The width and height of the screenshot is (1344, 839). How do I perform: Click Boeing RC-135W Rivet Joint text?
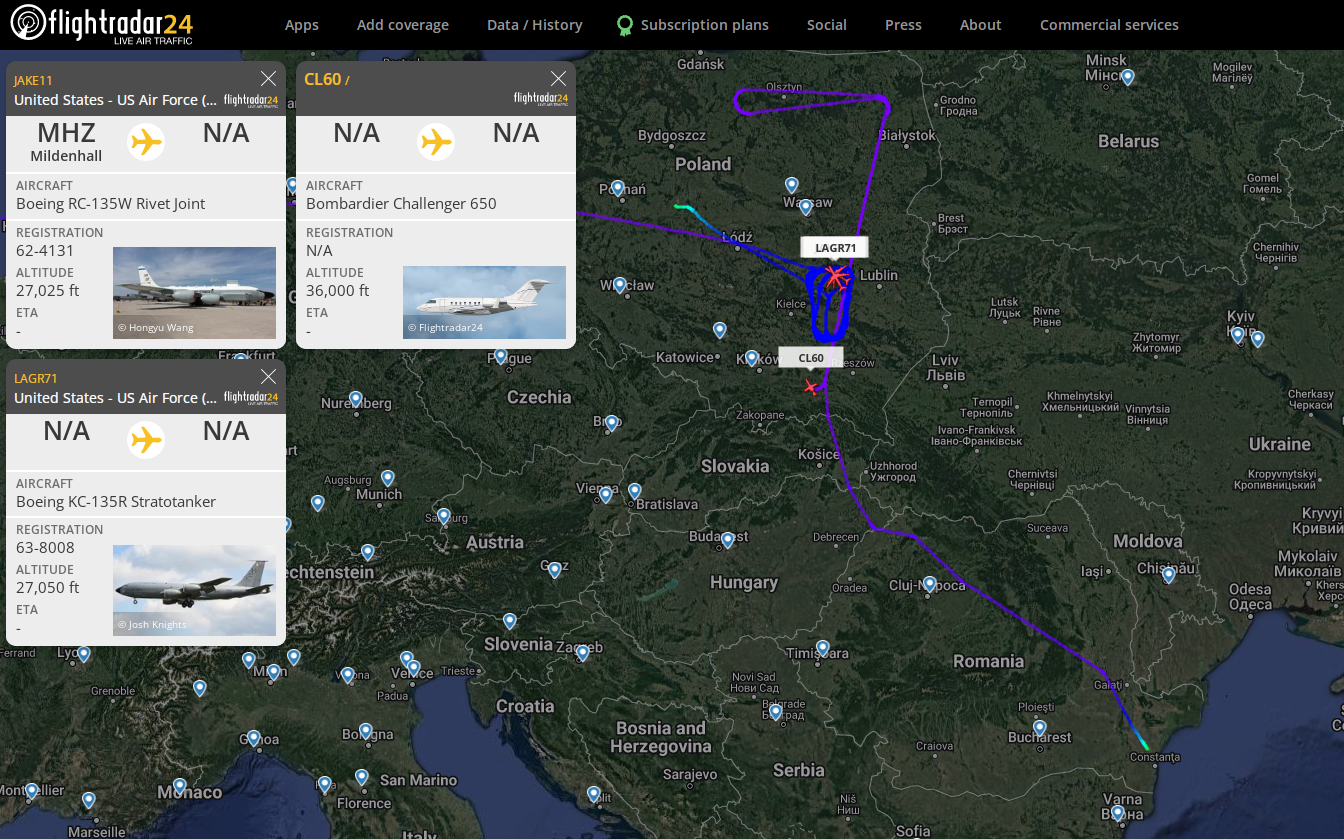111,203
